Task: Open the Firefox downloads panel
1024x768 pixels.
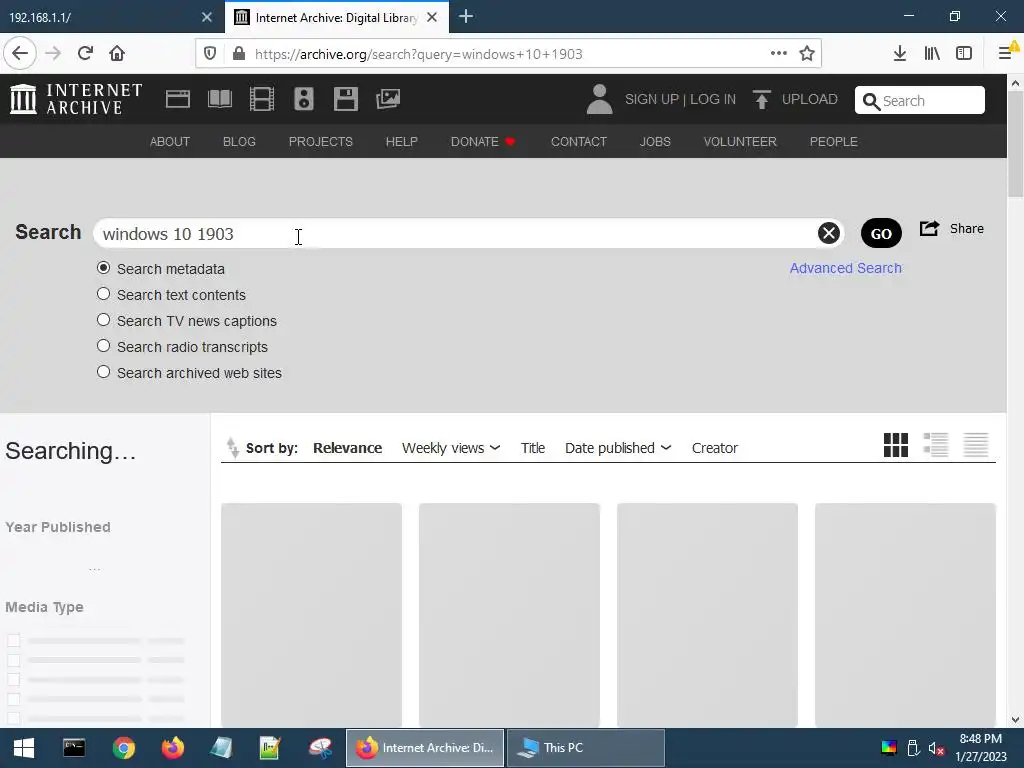Action: [x=900, y=54]
